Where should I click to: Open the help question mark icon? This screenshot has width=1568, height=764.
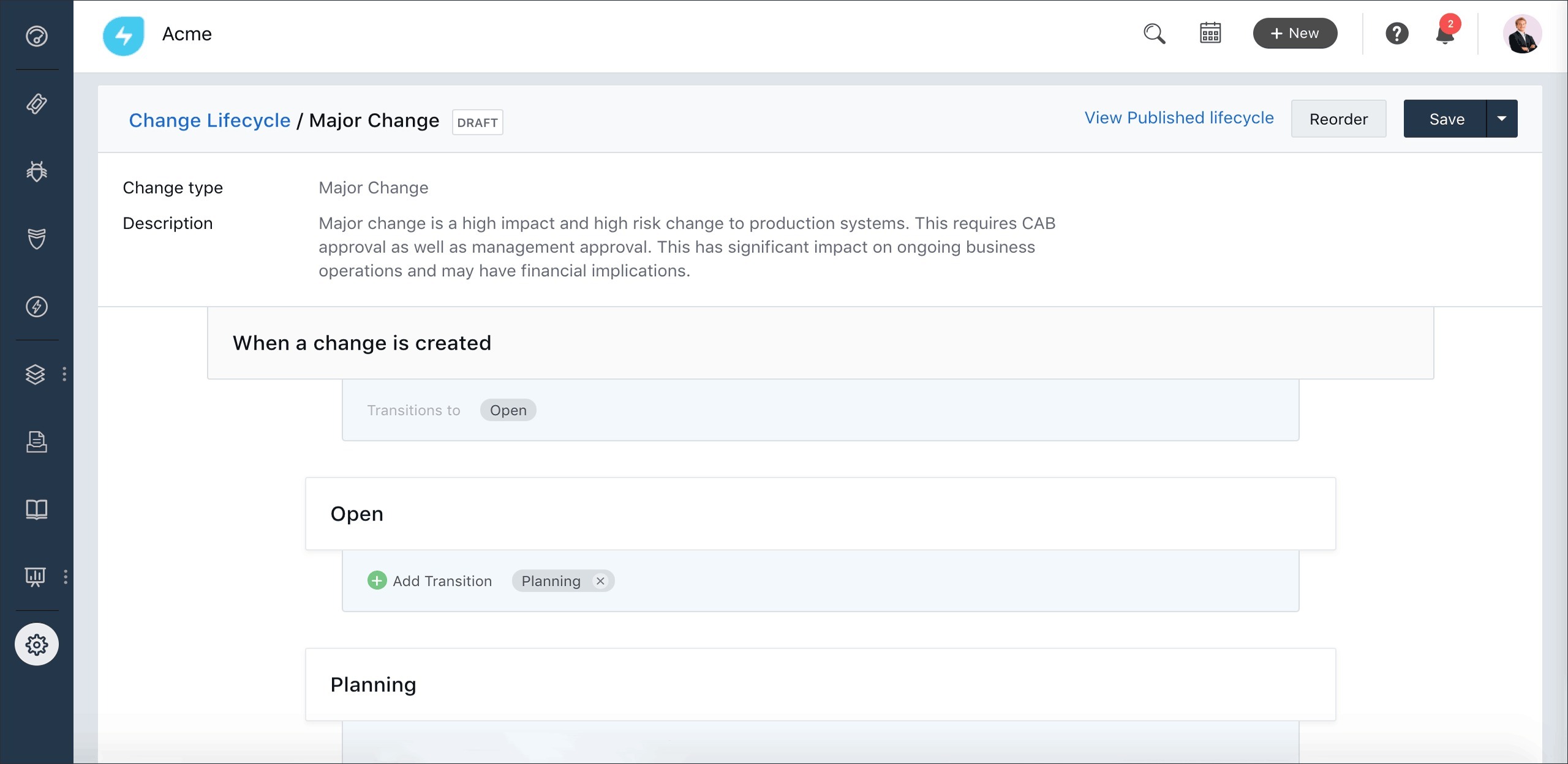coord(1397,33)
